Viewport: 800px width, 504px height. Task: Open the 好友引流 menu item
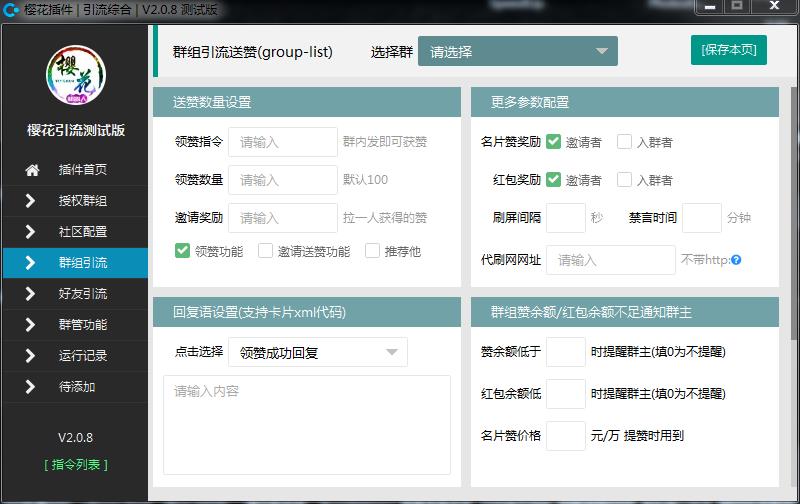tap(76, 294)
